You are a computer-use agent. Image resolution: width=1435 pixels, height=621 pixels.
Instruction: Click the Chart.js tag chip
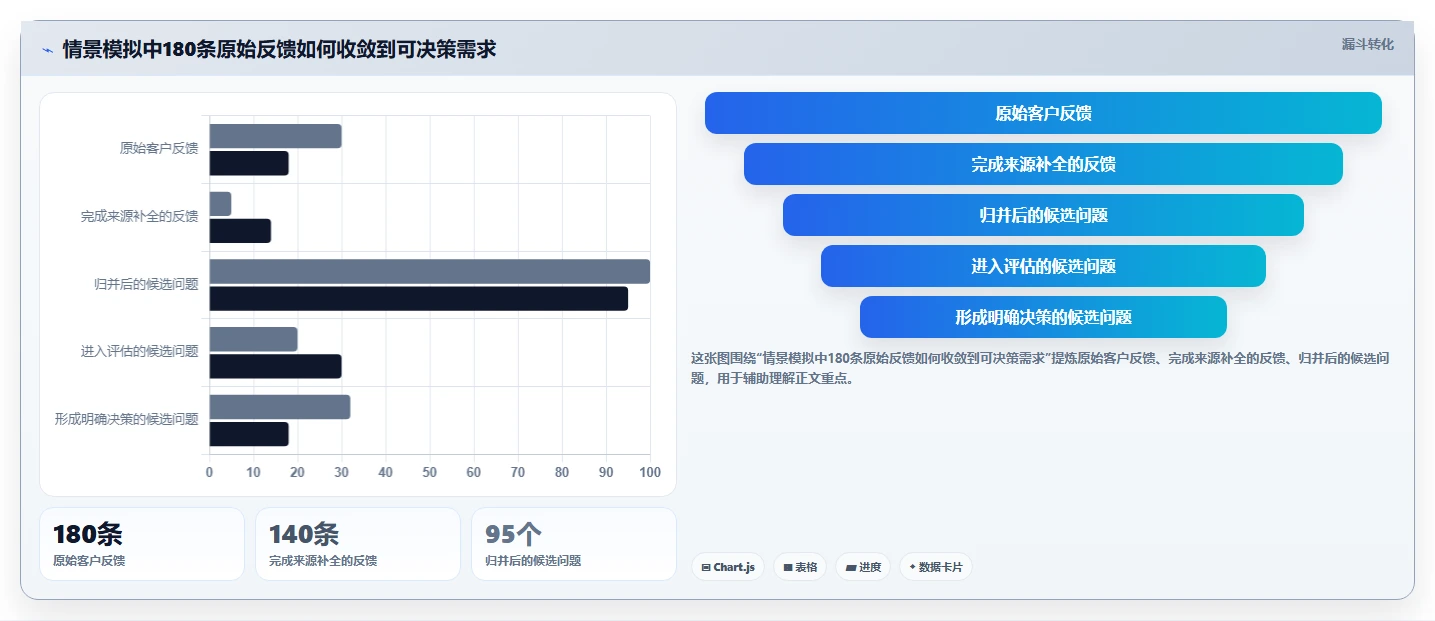tap(728, 567)
